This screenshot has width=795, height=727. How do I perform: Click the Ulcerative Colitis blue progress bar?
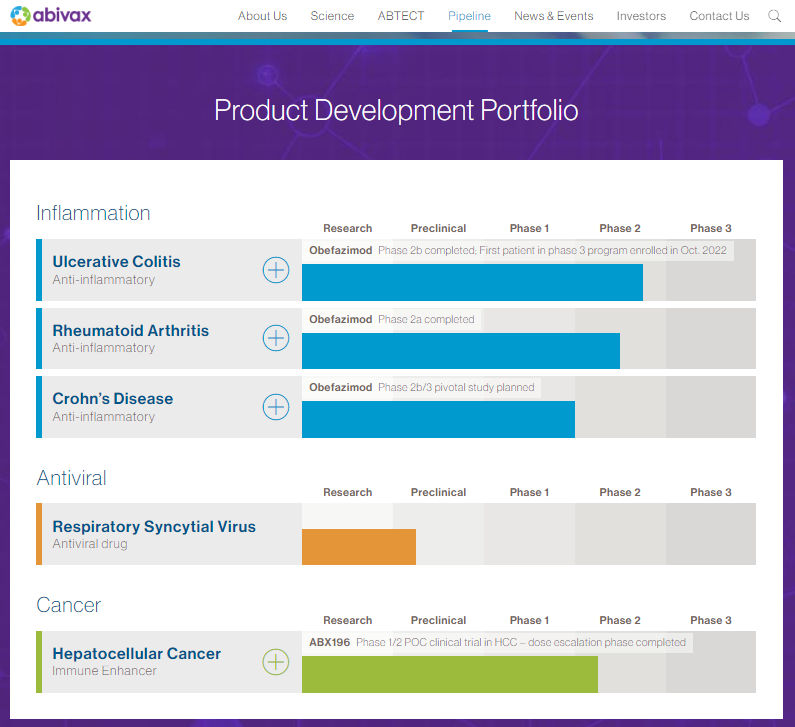(472, 282)
